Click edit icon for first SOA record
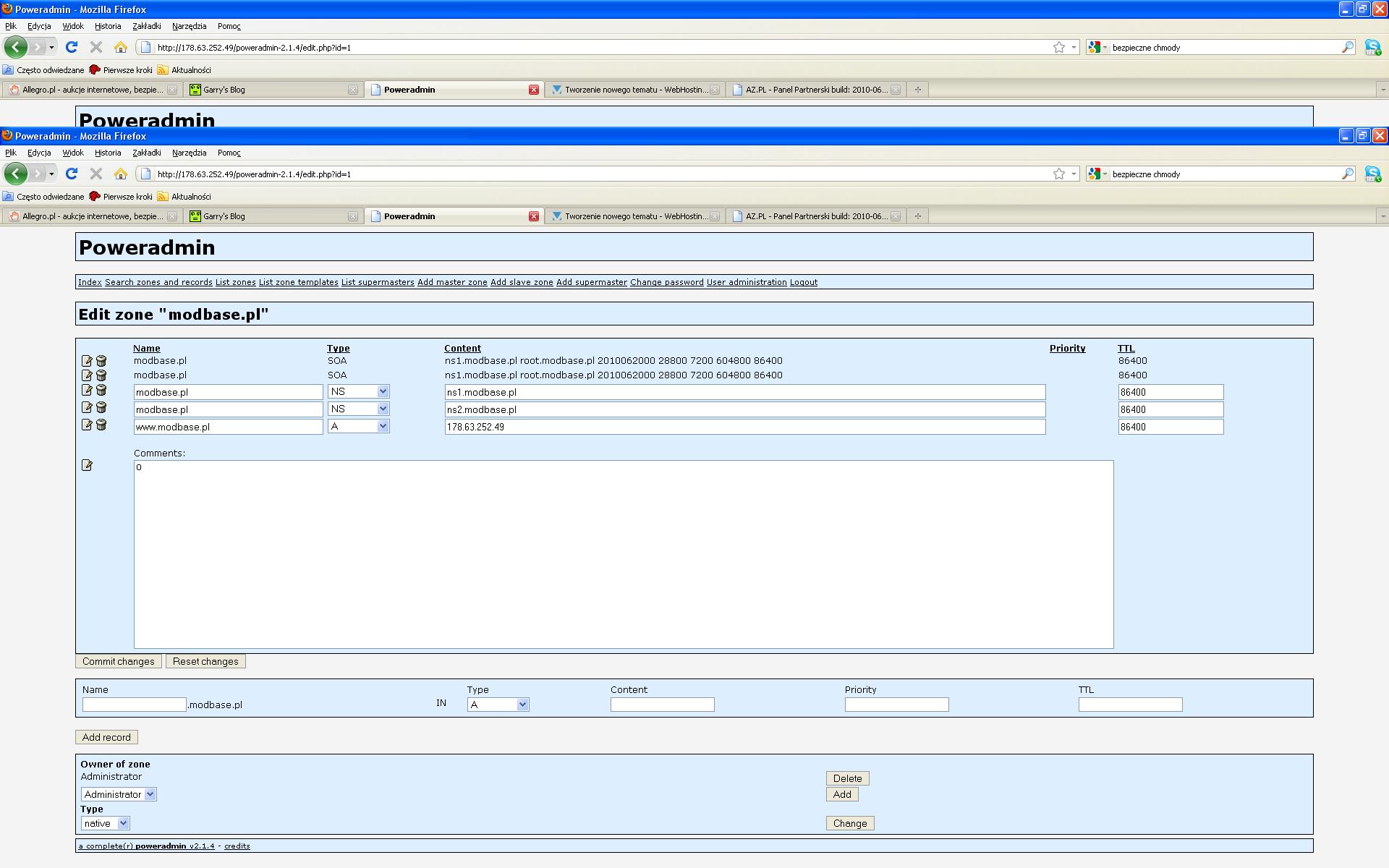This screenshot has height=868, width=1389. (87, 361)
